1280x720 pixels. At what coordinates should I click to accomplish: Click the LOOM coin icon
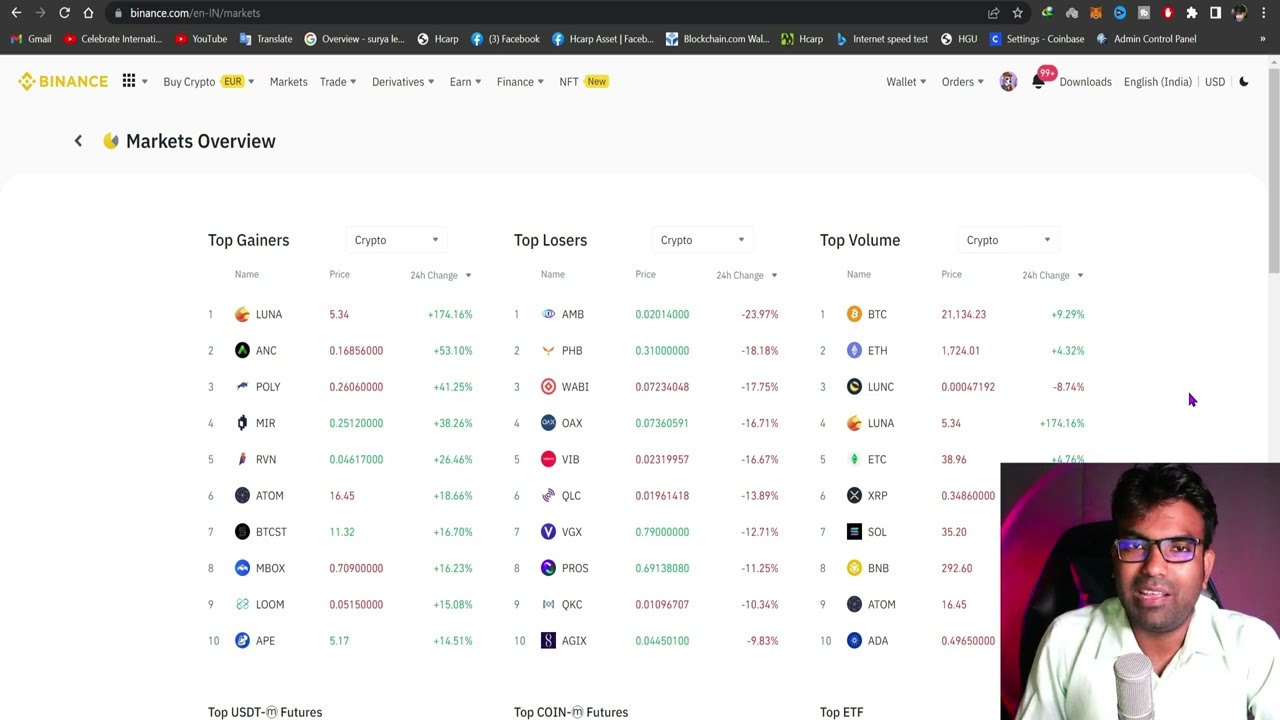click(242, 604)
